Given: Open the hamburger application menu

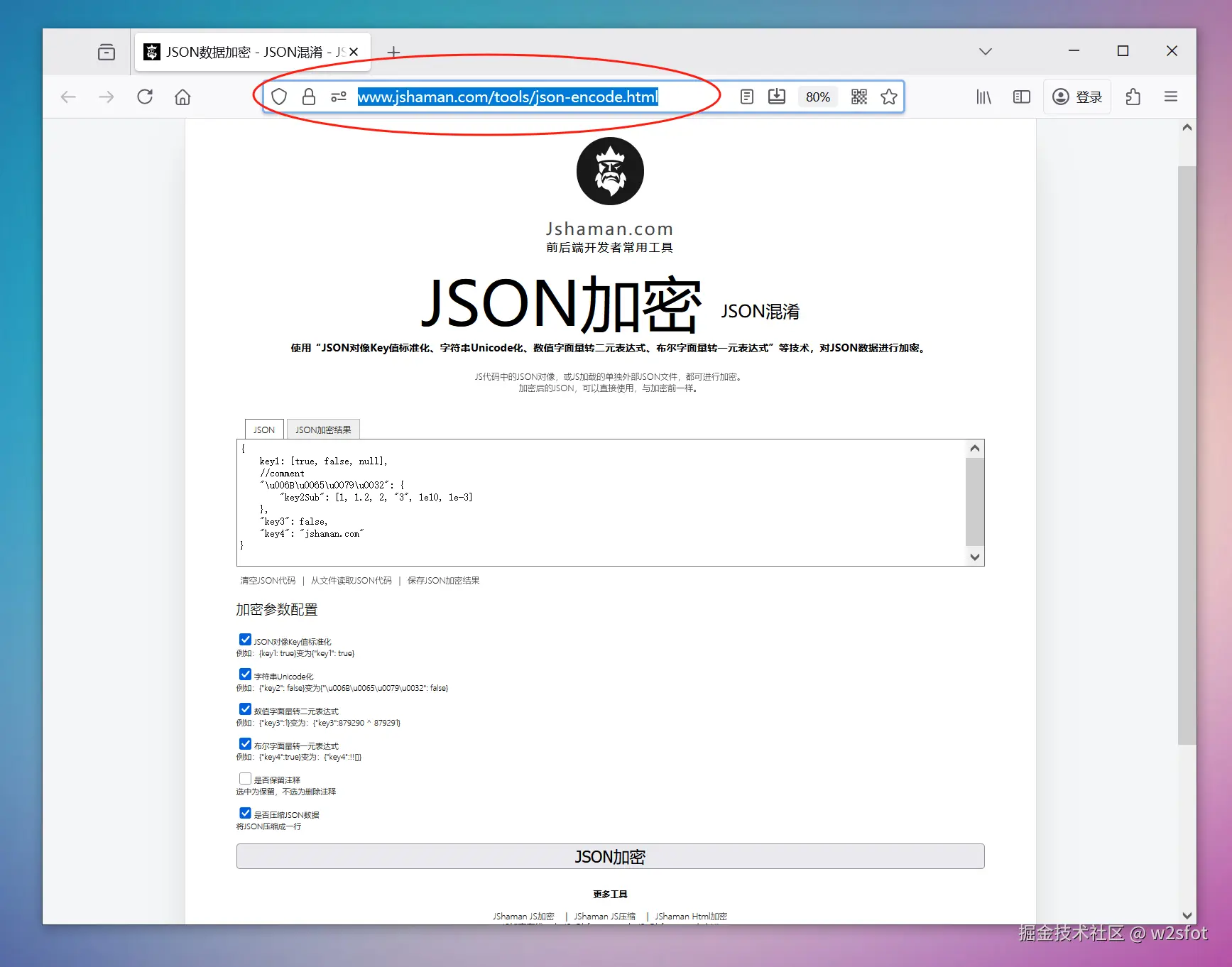Looking at the screenshot, I should (x=1171, y=97).
